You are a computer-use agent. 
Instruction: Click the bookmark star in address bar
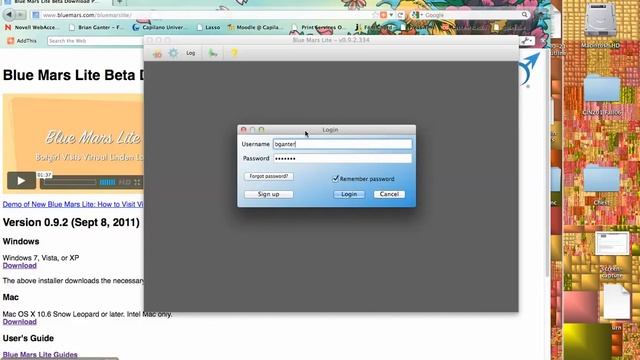tap(374, 15)
